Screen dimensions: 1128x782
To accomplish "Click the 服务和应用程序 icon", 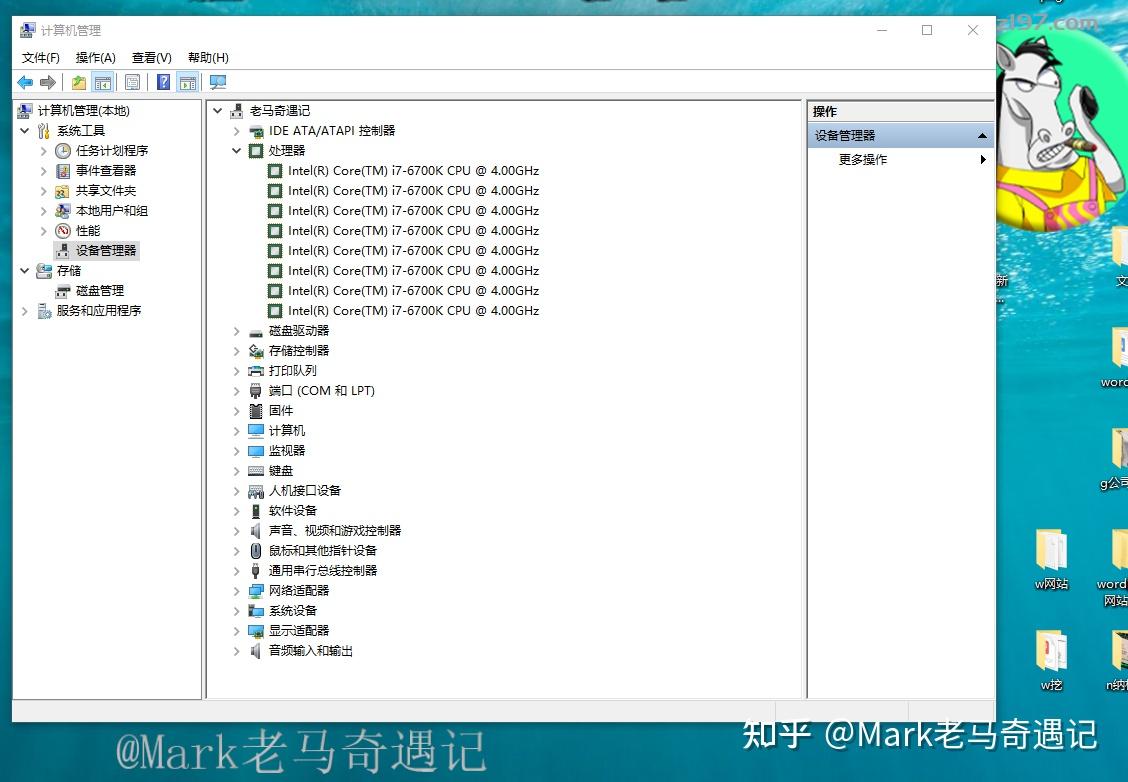I will (44, 311).
